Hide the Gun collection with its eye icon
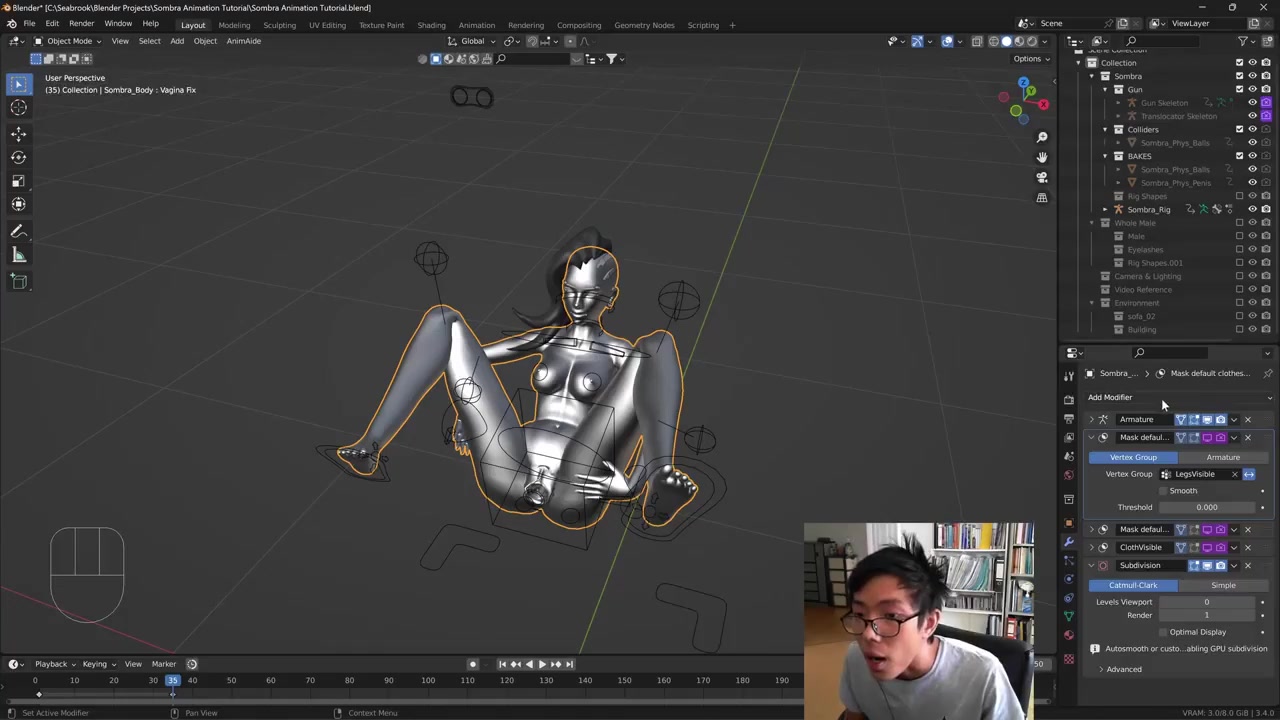This screenshot has width=1280, height=720. point(1252,89)
